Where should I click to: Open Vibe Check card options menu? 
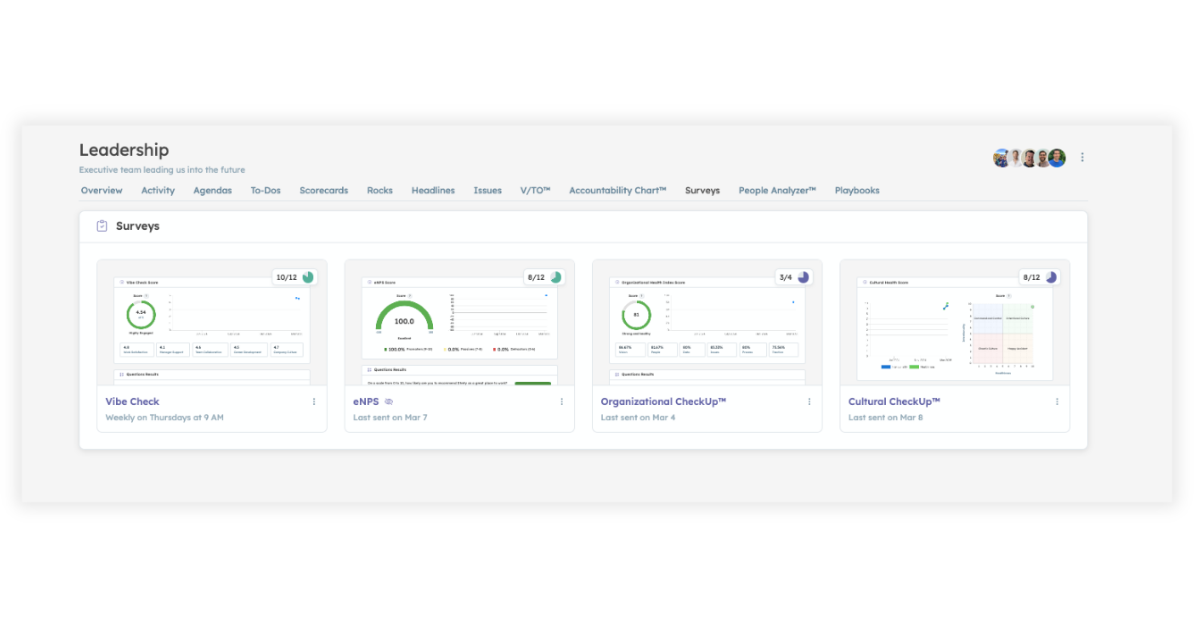point(314,402)
